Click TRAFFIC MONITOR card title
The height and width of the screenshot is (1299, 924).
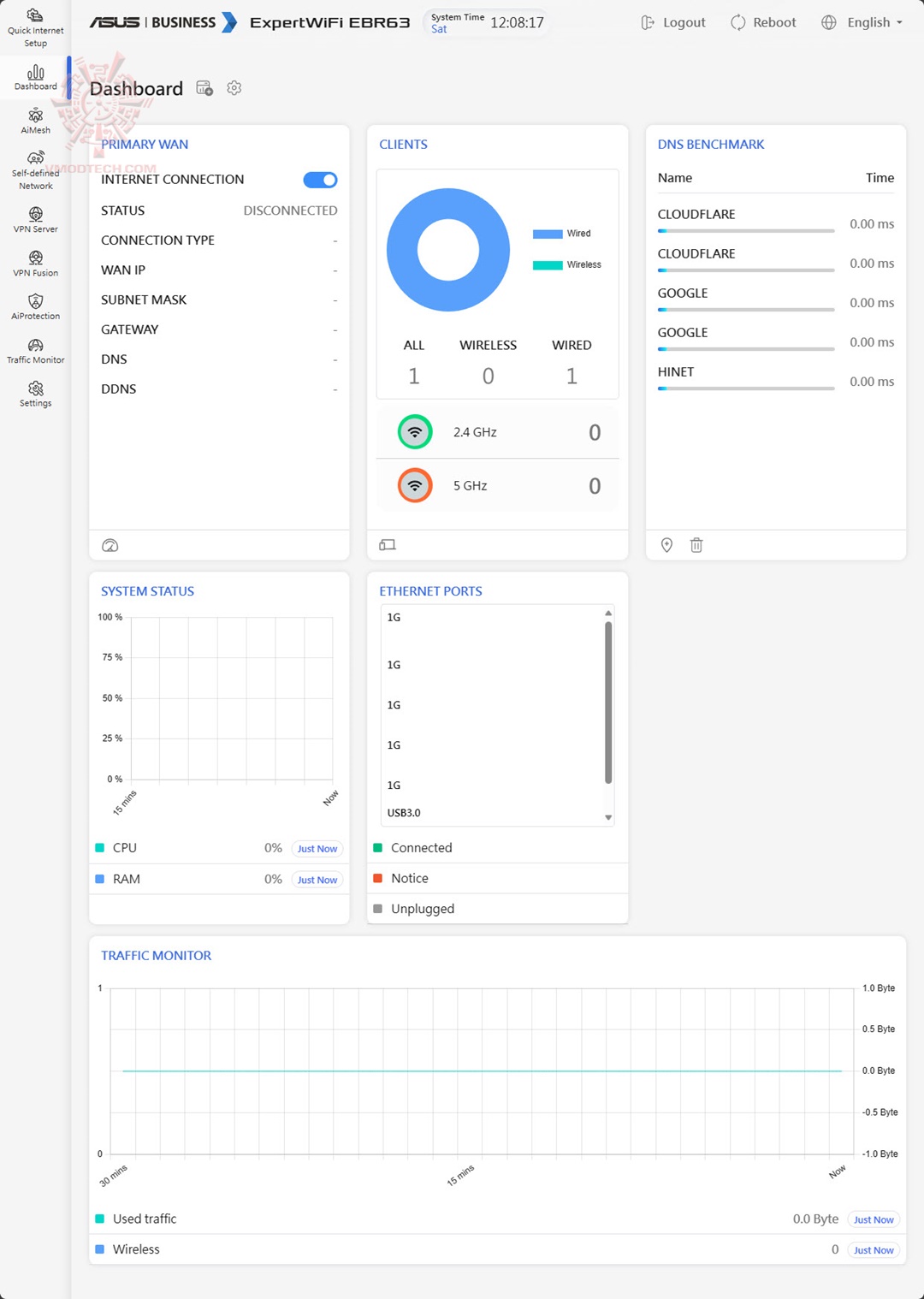(x=156, y=956)
